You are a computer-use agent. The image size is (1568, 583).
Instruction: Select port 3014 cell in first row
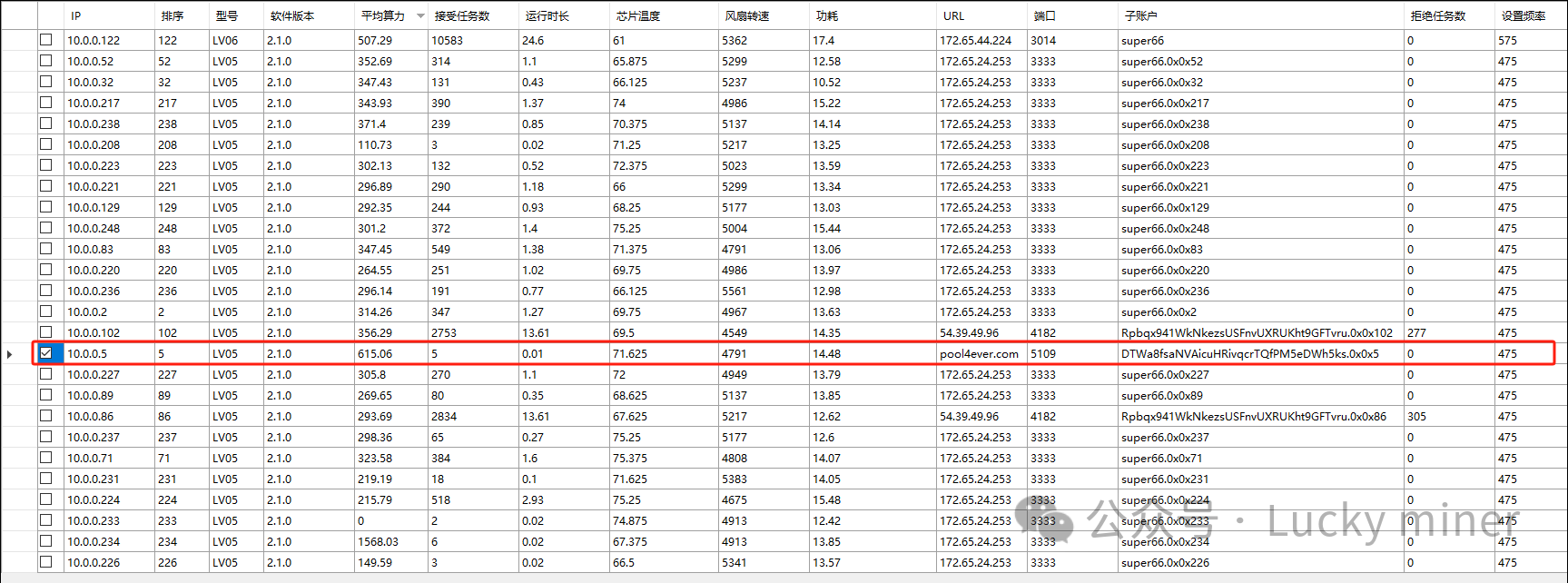tap(1043, 41)
